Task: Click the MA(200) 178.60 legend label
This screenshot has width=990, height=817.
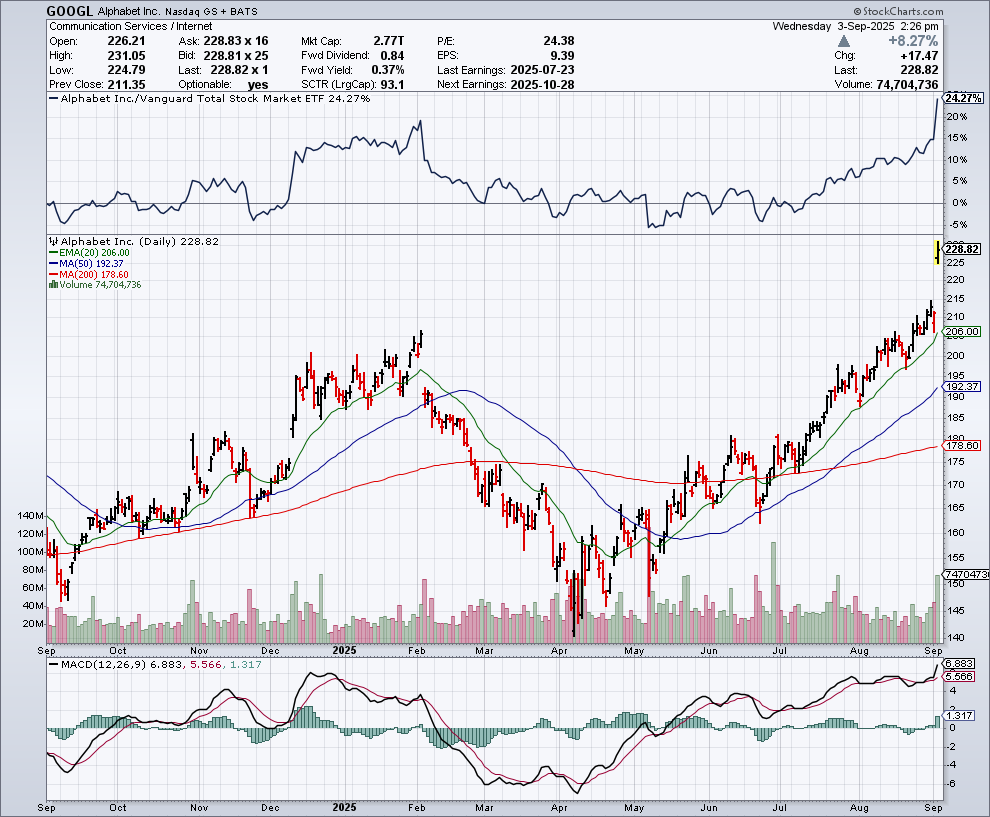Action: coord(94,275)
